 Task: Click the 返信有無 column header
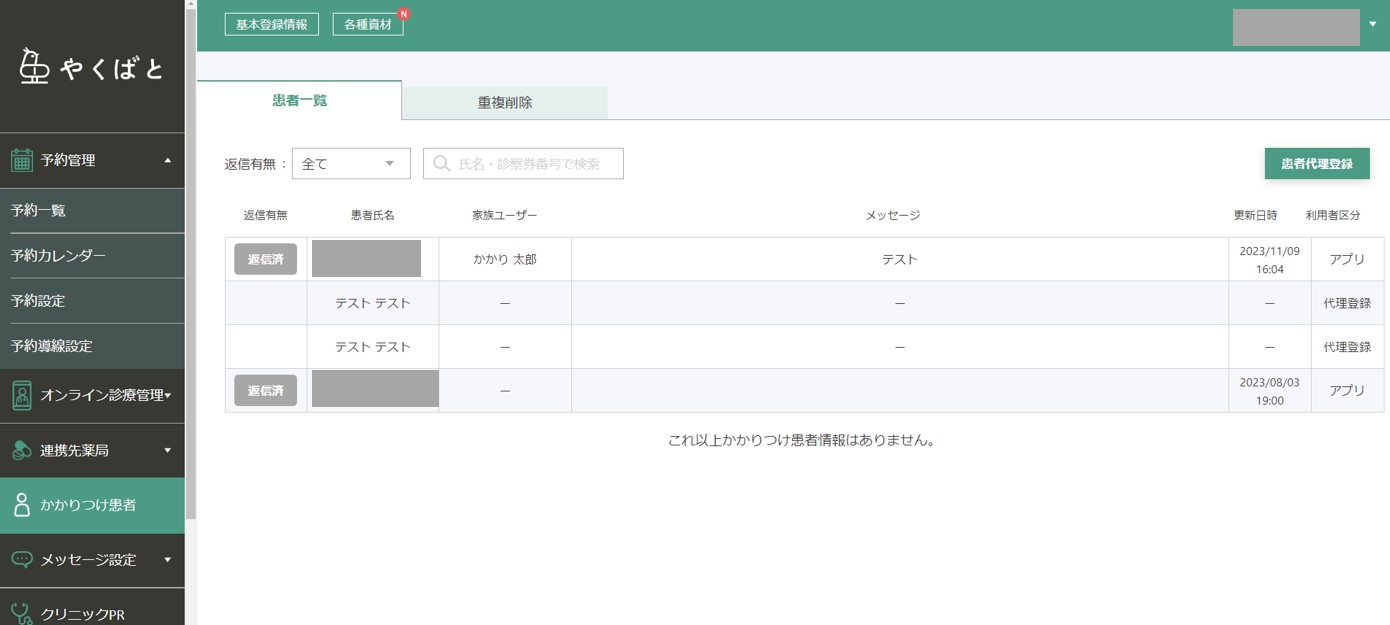pos(265,215)
